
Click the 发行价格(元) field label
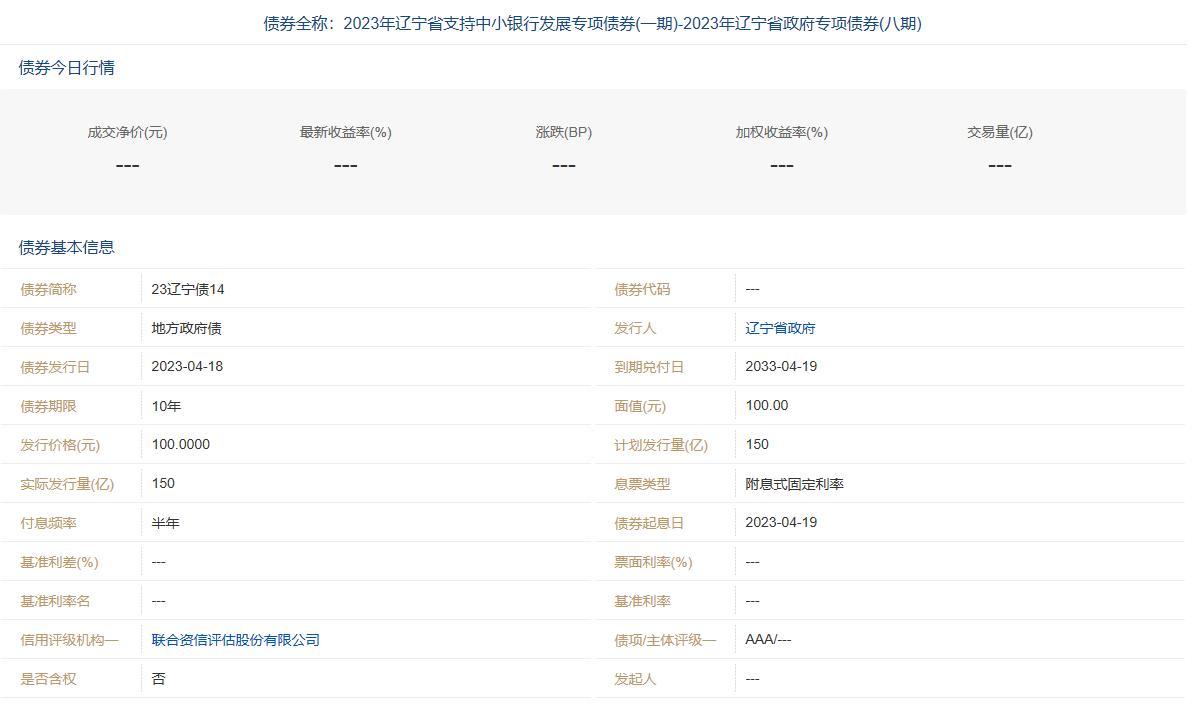coord(60,445)
